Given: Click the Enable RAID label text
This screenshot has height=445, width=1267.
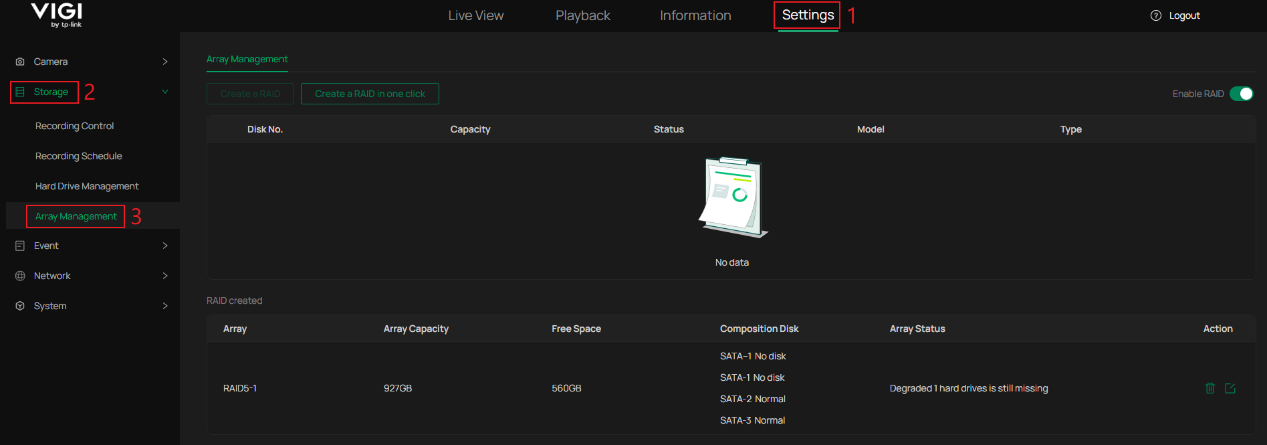Looking at the screenshot, I should (x=1198, y=94).
